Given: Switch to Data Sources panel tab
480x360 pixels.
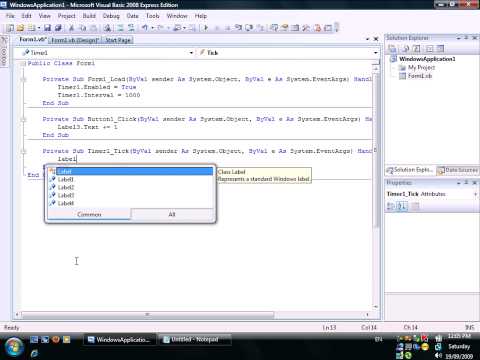Looking at the screenshot, I should [458, 170].
